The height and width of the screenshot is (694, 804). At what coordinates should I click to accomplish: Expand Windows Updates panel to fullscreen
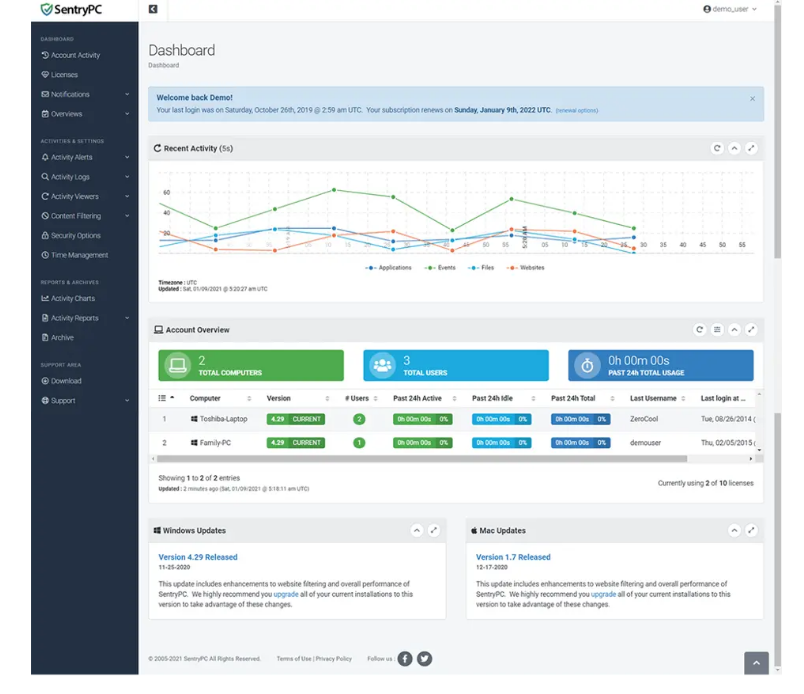point(434,530)
